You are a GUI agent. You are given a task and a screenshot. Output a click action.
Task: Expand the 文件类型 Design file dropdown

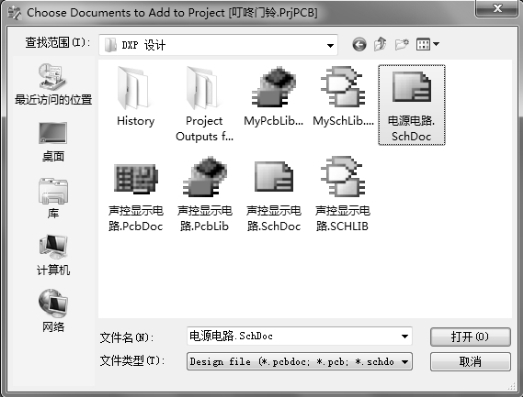[405, 362]
